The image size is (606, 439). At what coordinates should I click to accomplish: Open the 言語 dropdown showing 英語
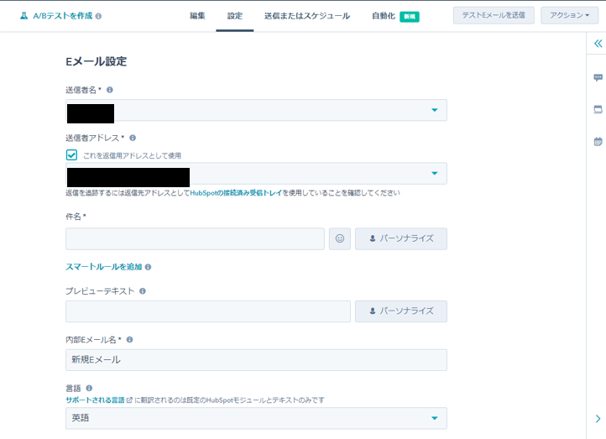434,418
